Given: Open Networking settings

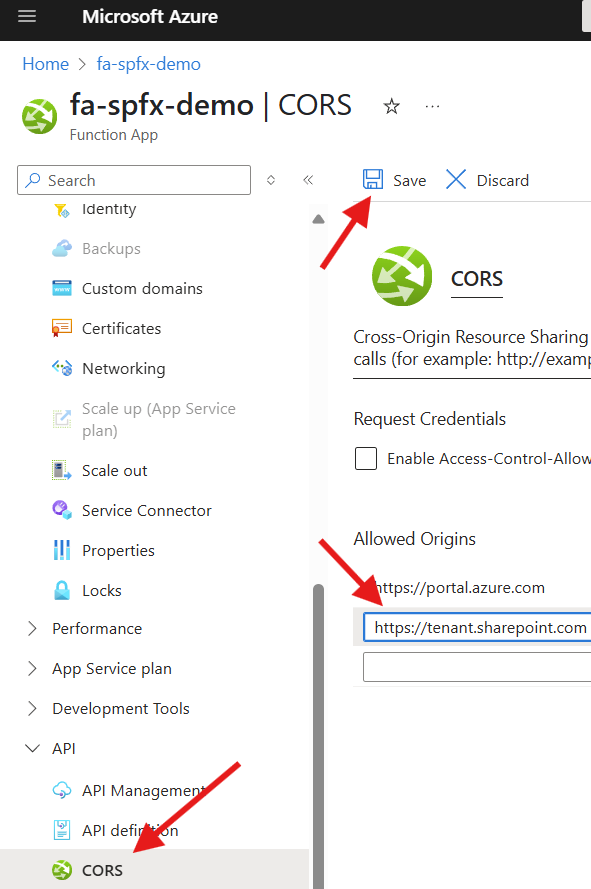Looking at the screenshot, I should (x=124, y=369).
